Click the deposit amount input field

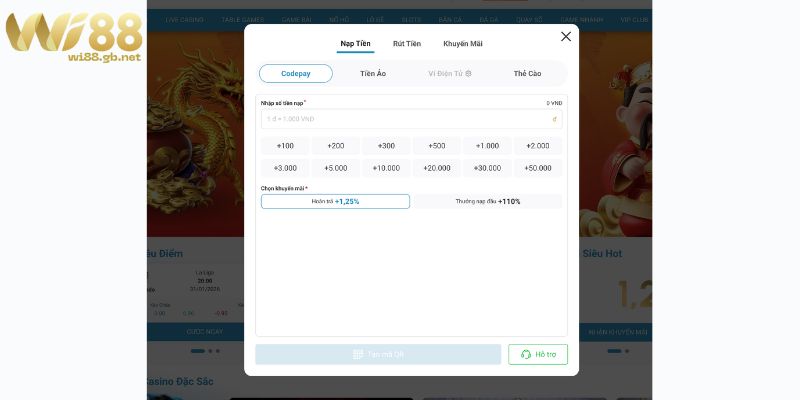coord(400,119)
